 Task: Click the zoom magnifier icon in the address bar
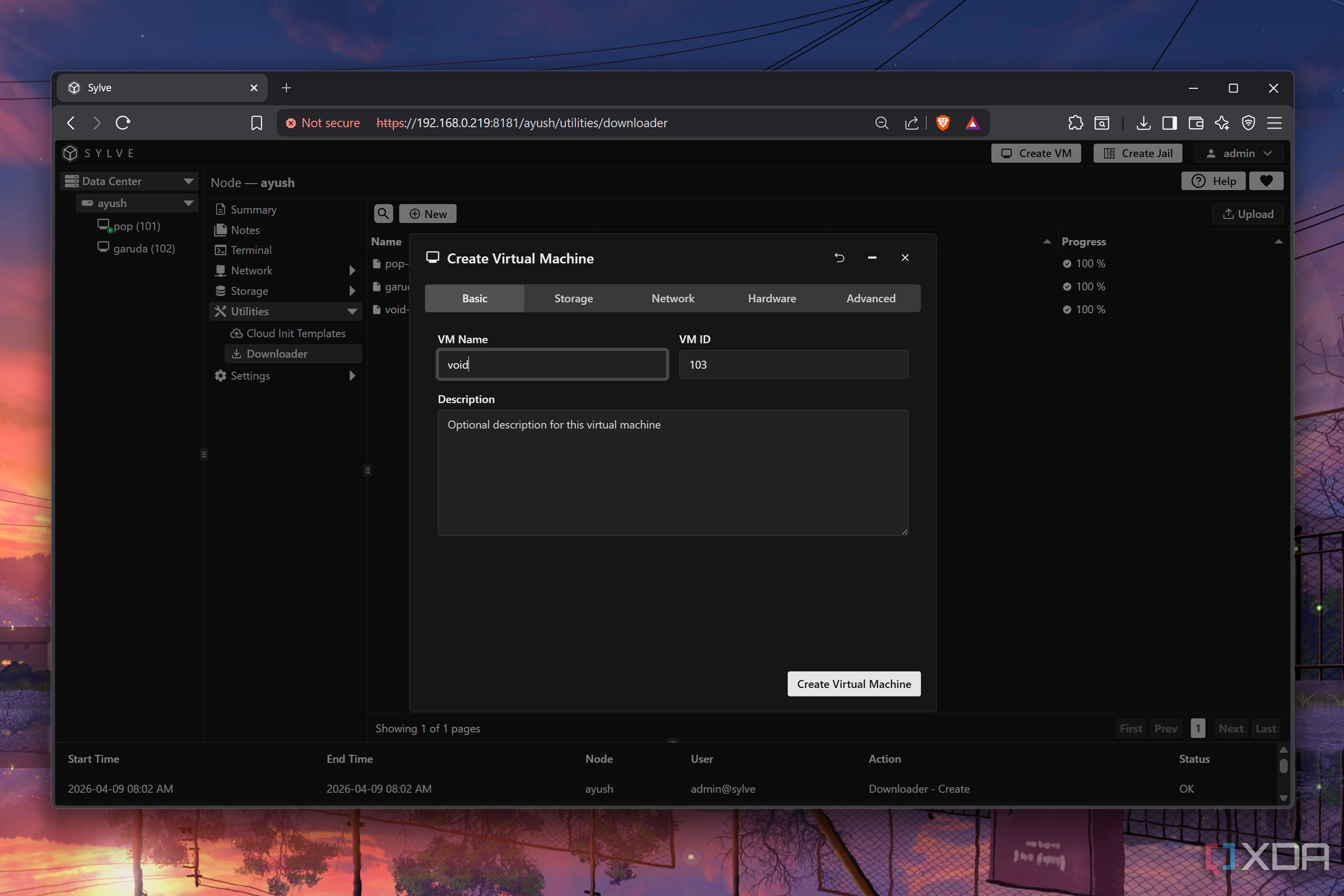[881, 123]
